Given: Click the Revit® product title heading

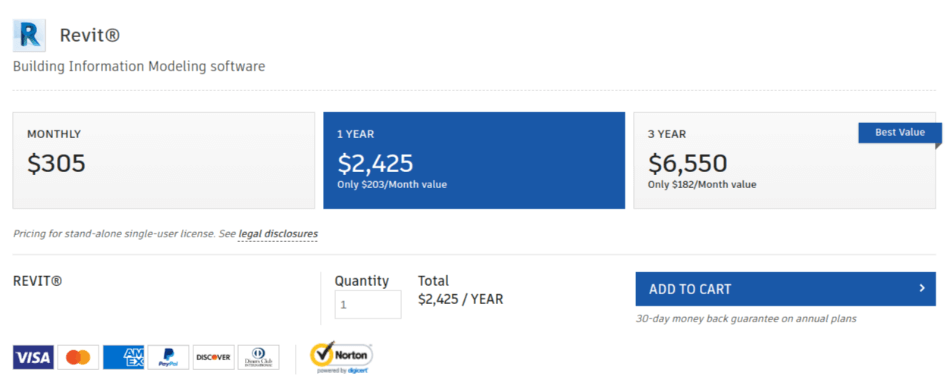Looking at the screenshot, I should [x=90, y=36].
